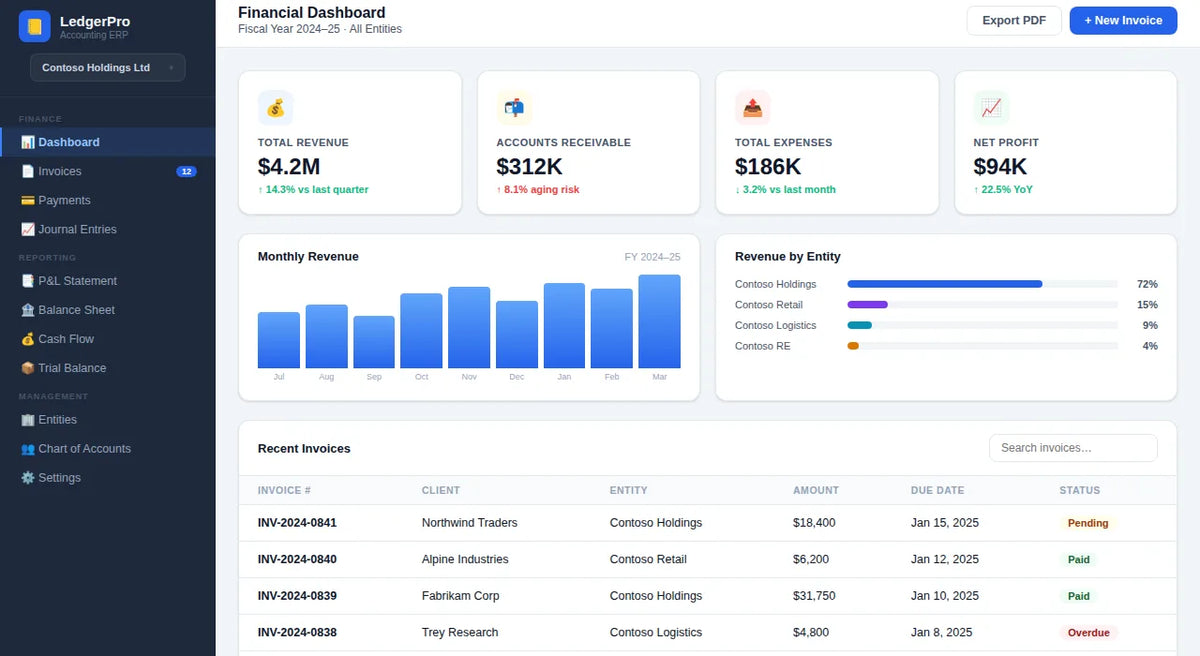The width and height of the screenshot is (1200, 656).
Task: Click the Jan 12, 2025 due date
Action: [945, 559]
